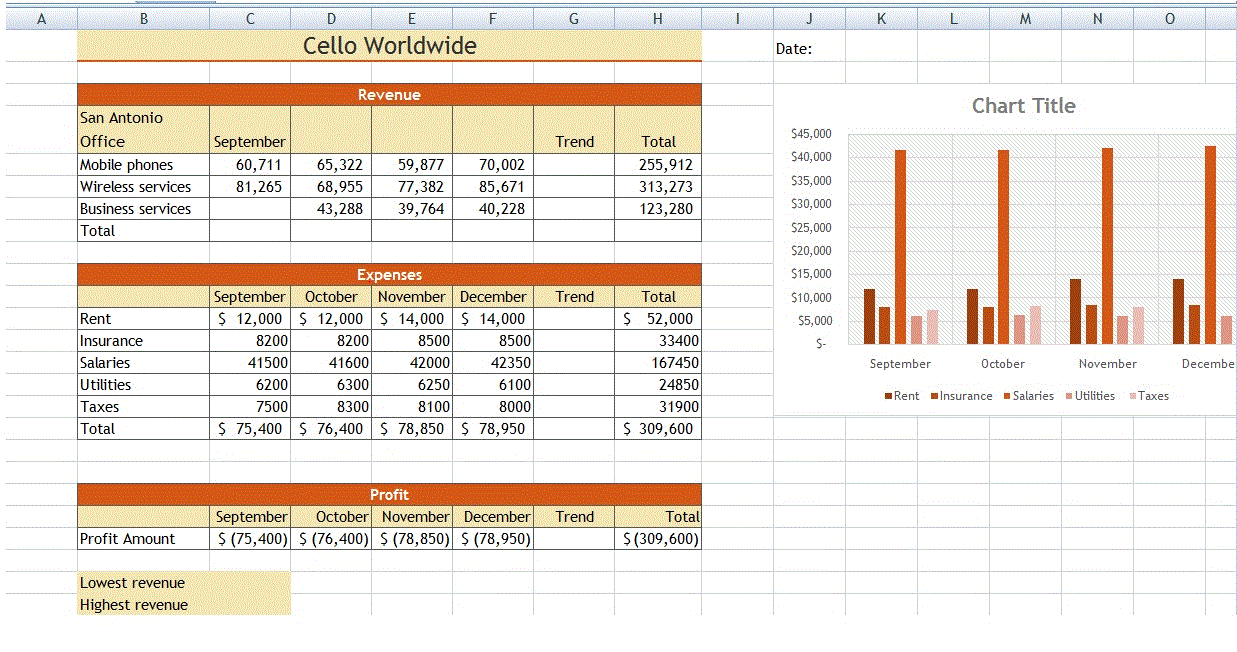Click the Lowest revenue label cell
This screenshot has width=1237, height=652.
click(131, 582)
